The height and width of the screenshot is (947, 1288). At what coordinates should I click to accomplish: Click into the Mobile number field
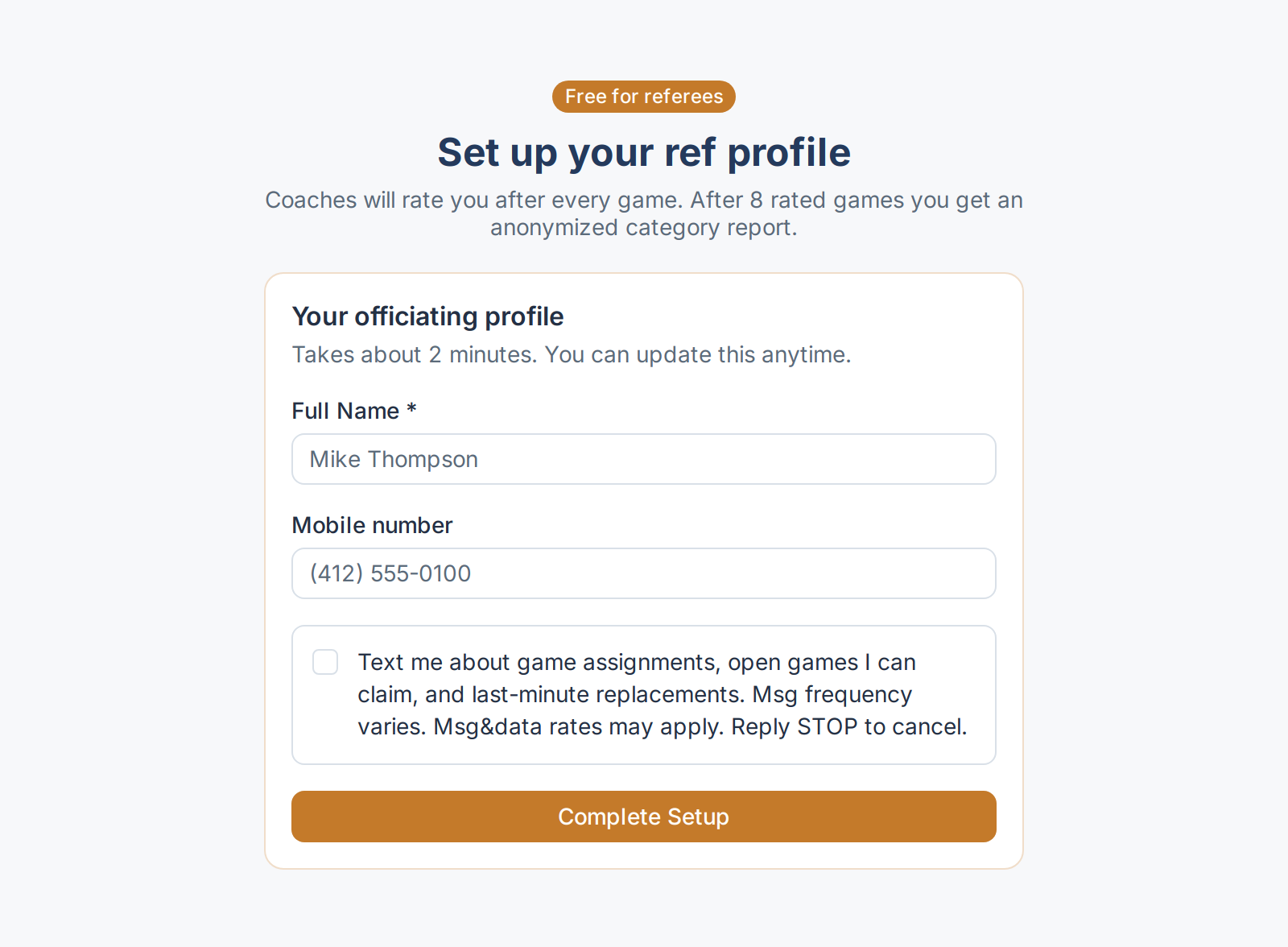(644, 573)
